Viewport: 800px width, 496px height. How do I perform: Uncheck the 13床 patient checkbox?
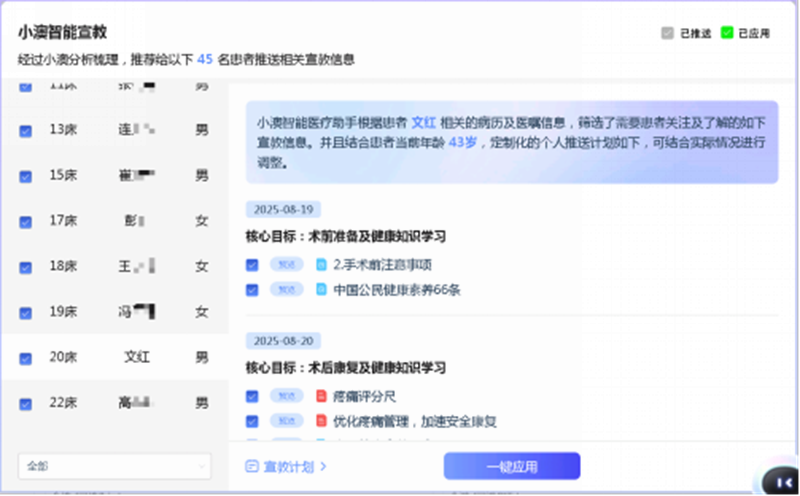tap(26, 129)
